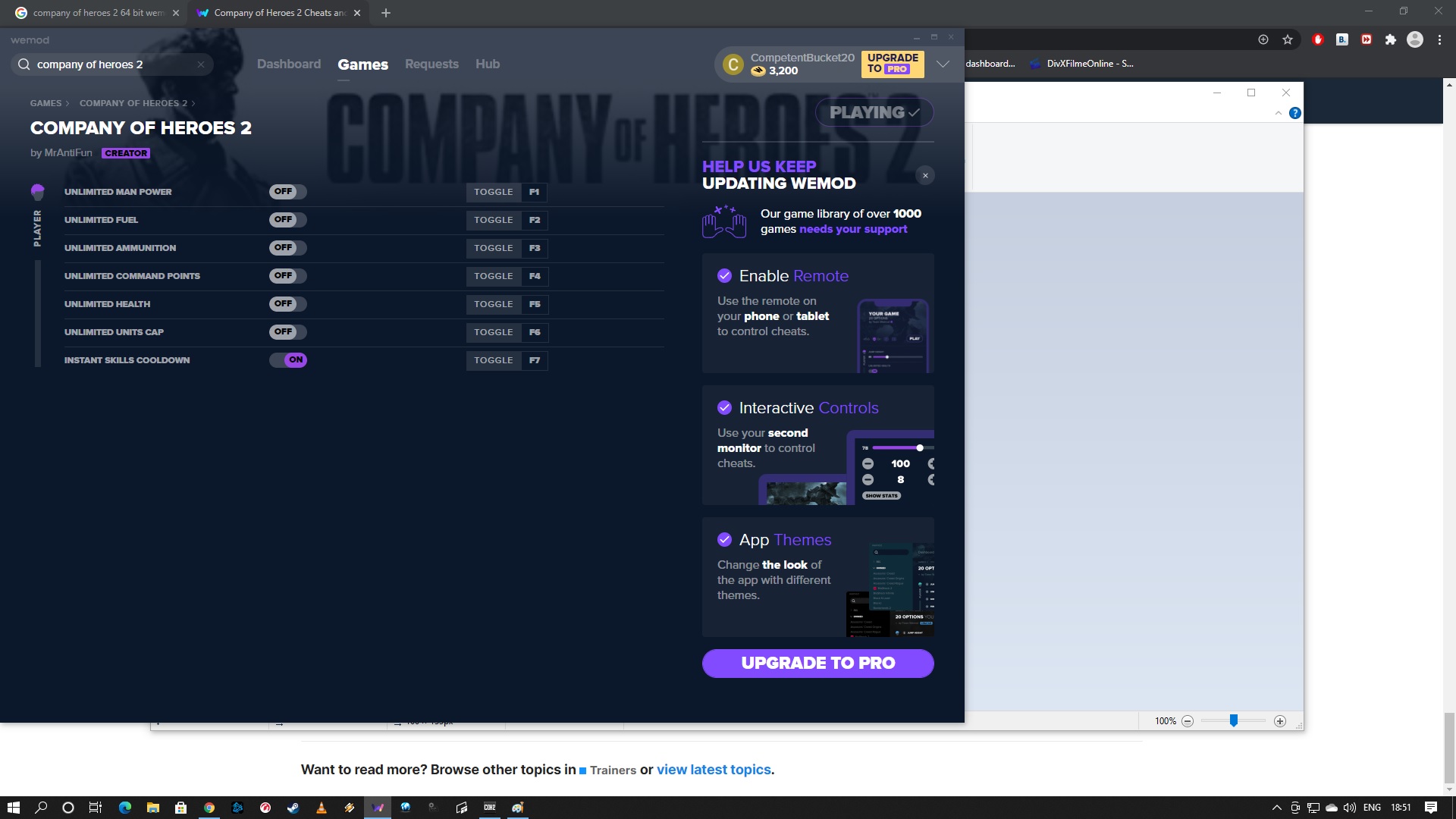The image size is (1456, 819).
Task: Click the Extensions icon in Chrome toolbar
Action: (1390, 40)
